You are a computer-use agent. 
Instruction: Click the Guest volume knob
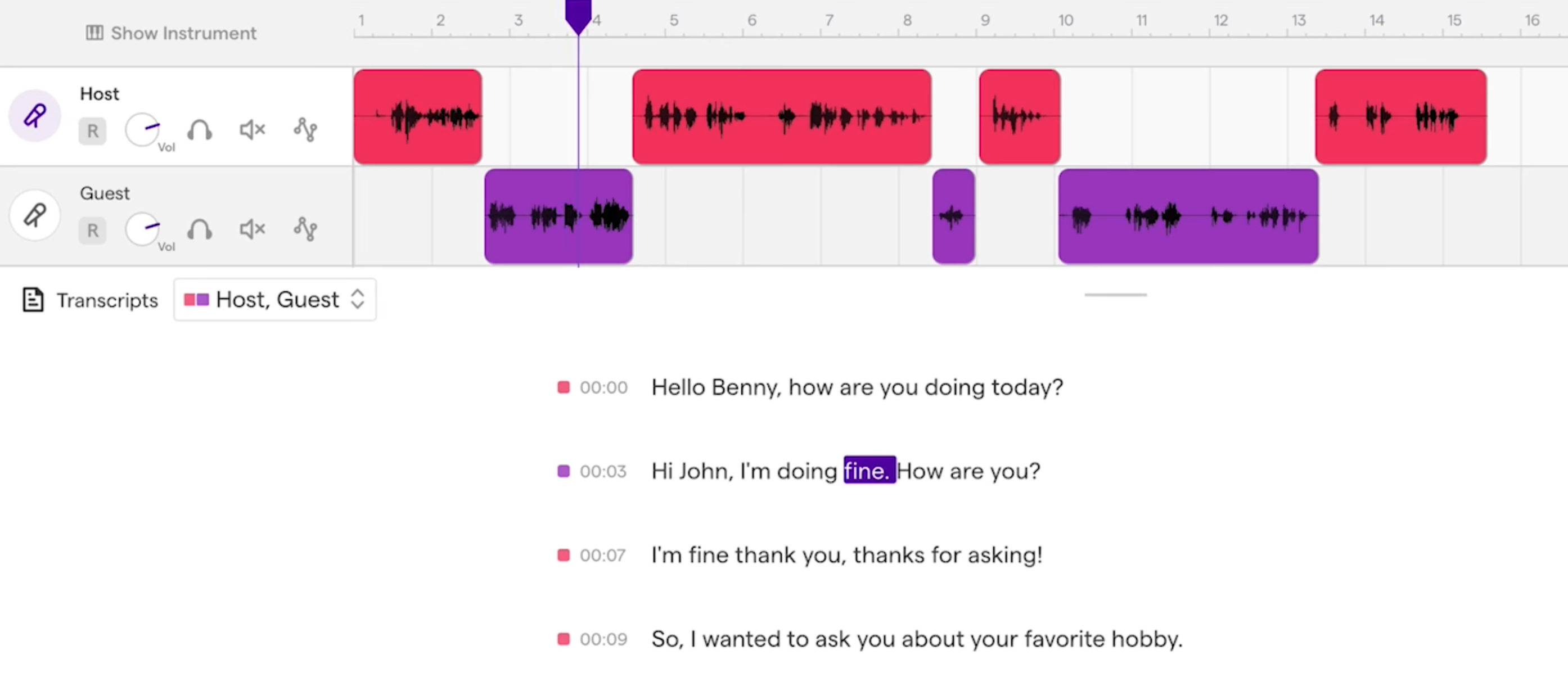pos(143,229)
